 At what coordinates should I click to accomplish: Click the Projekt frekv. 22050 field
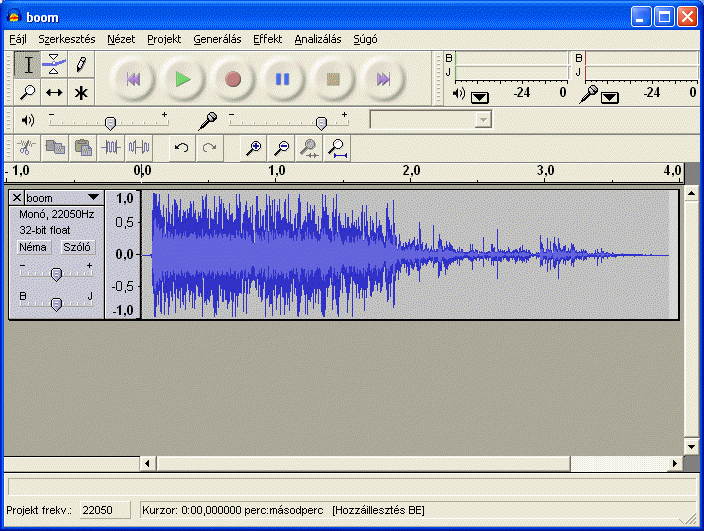pyautogui.click(x=105, y=510)
